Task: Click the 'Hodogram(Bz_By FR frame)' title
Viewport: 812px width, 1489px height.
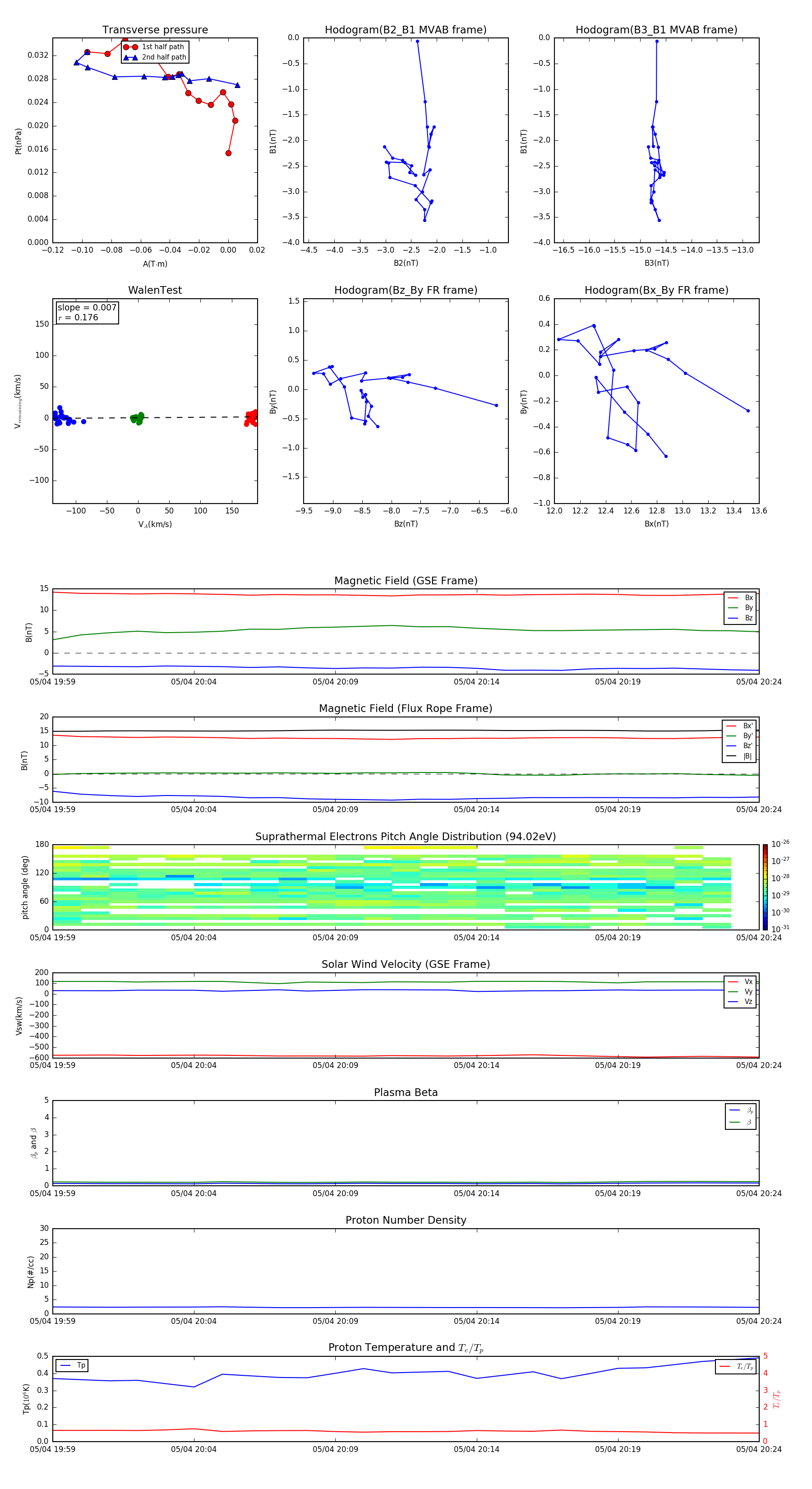Action: 406,290
